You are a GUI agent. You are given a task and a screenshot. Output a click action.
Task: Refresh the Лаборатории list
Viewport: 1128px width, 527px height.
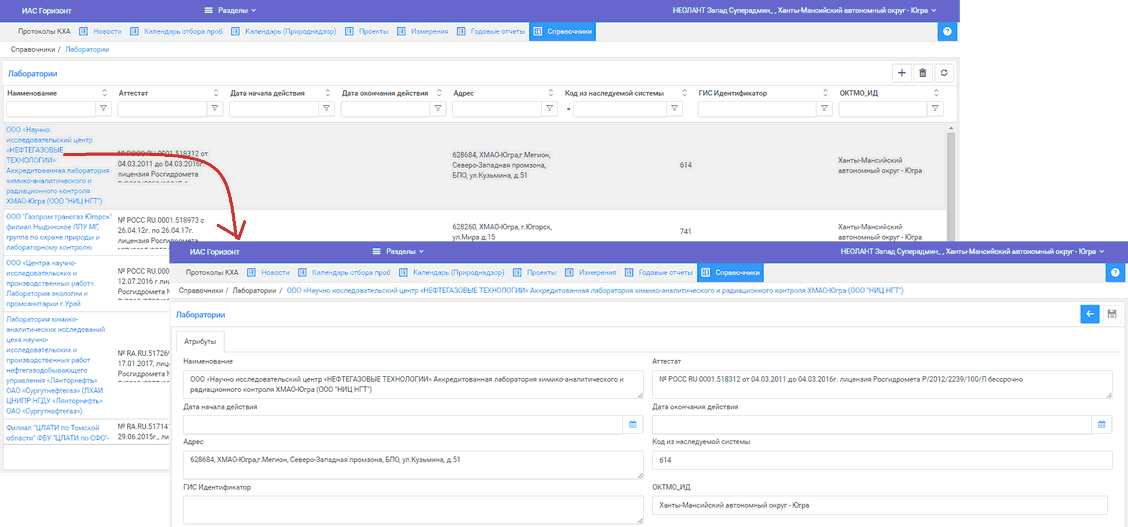click(x=943, y=73)
